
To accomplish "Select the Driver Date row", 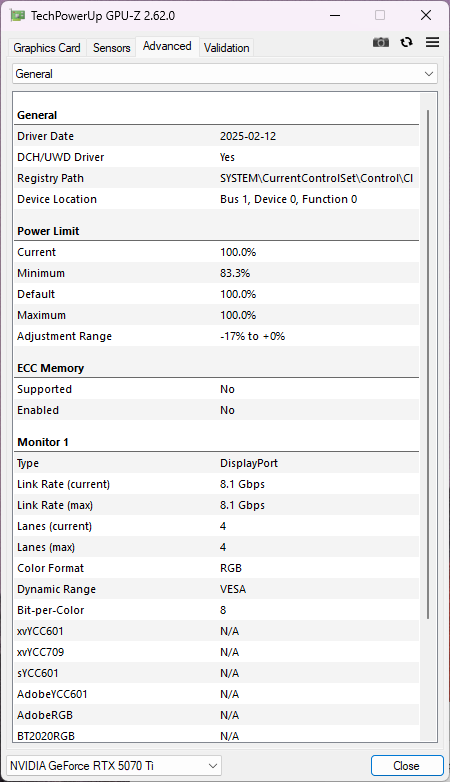I will (217, 136).
